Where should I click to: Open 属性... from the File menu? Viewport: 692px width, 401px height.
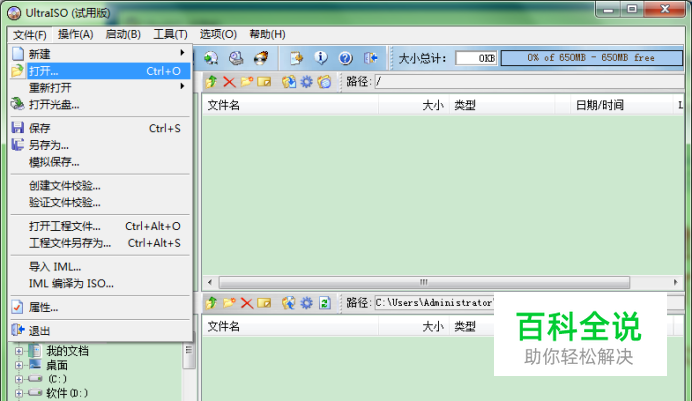[x=101, y=307]
